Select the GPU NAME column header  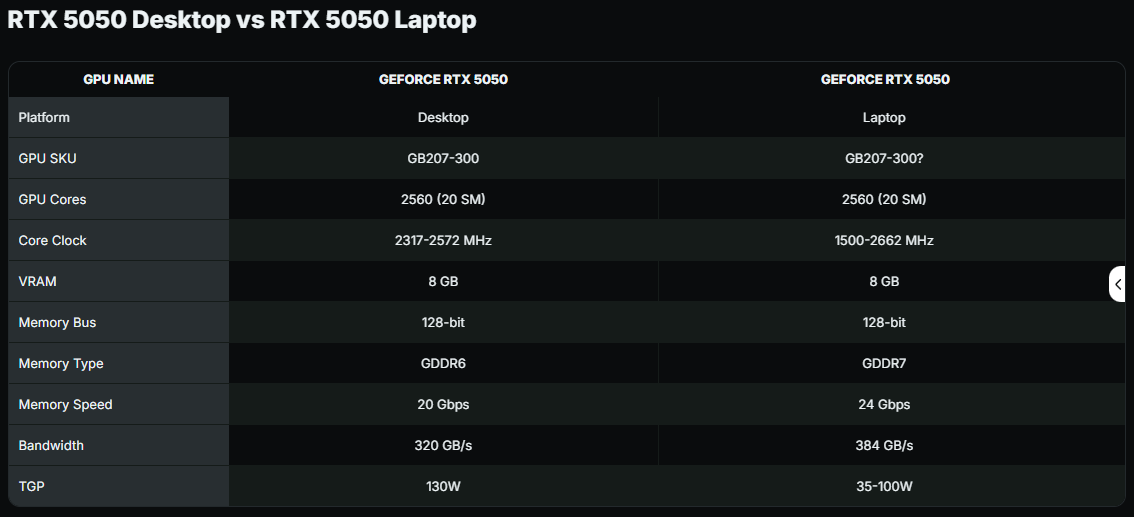[x=118, y=79]
